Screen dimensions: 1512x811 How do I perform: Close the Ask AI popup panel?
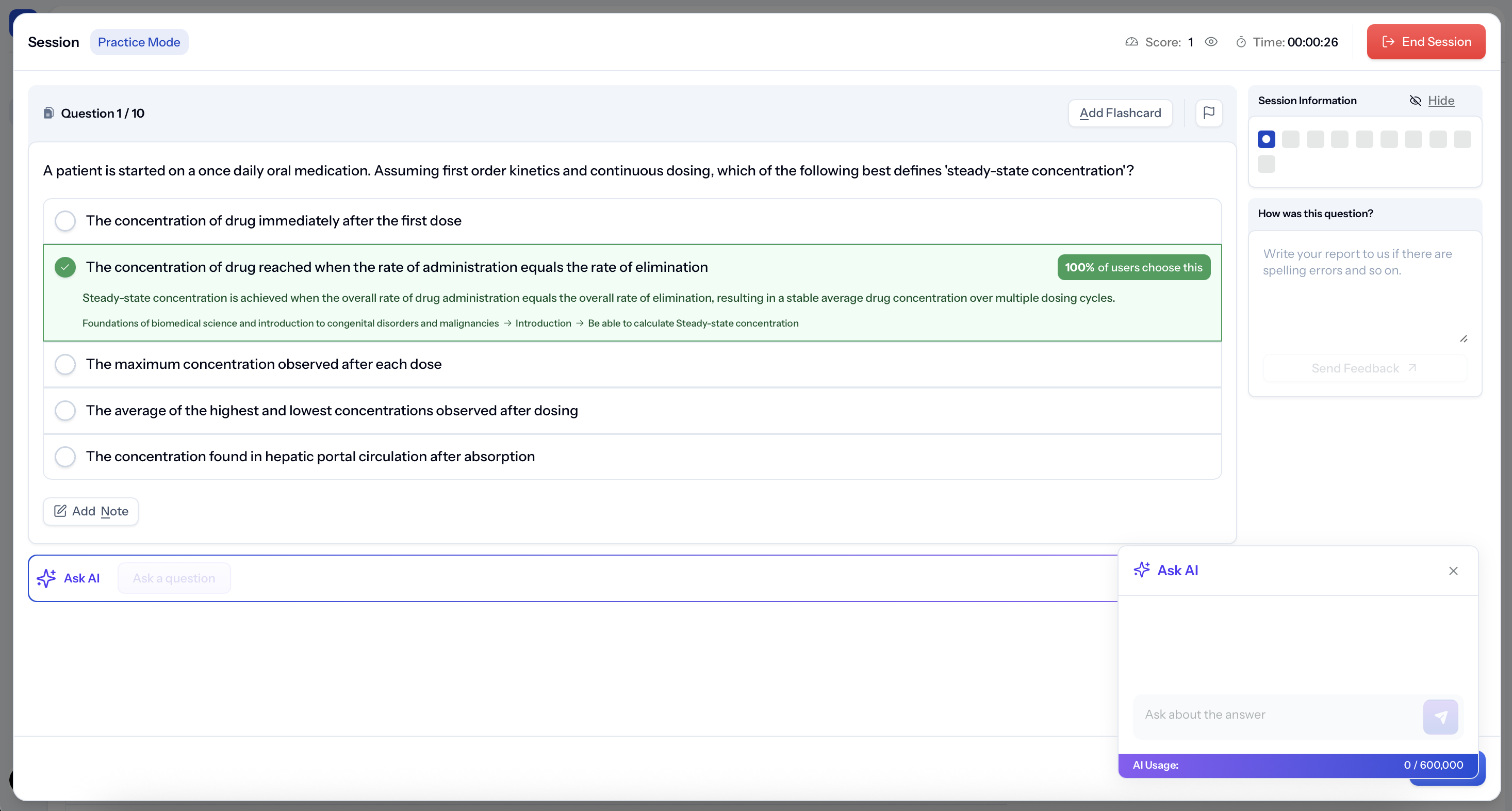[x=1453, y=571]
